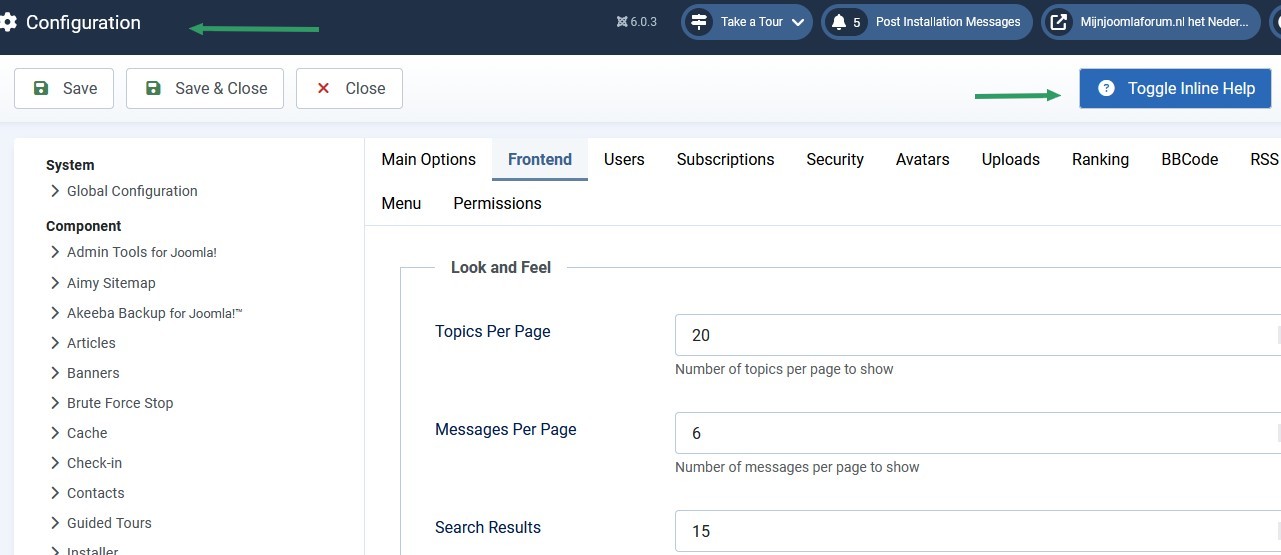This screenshot has width=1281, height=555.
Task: Click the Configuration gear icon in header
Action: (x=9, y=22)
